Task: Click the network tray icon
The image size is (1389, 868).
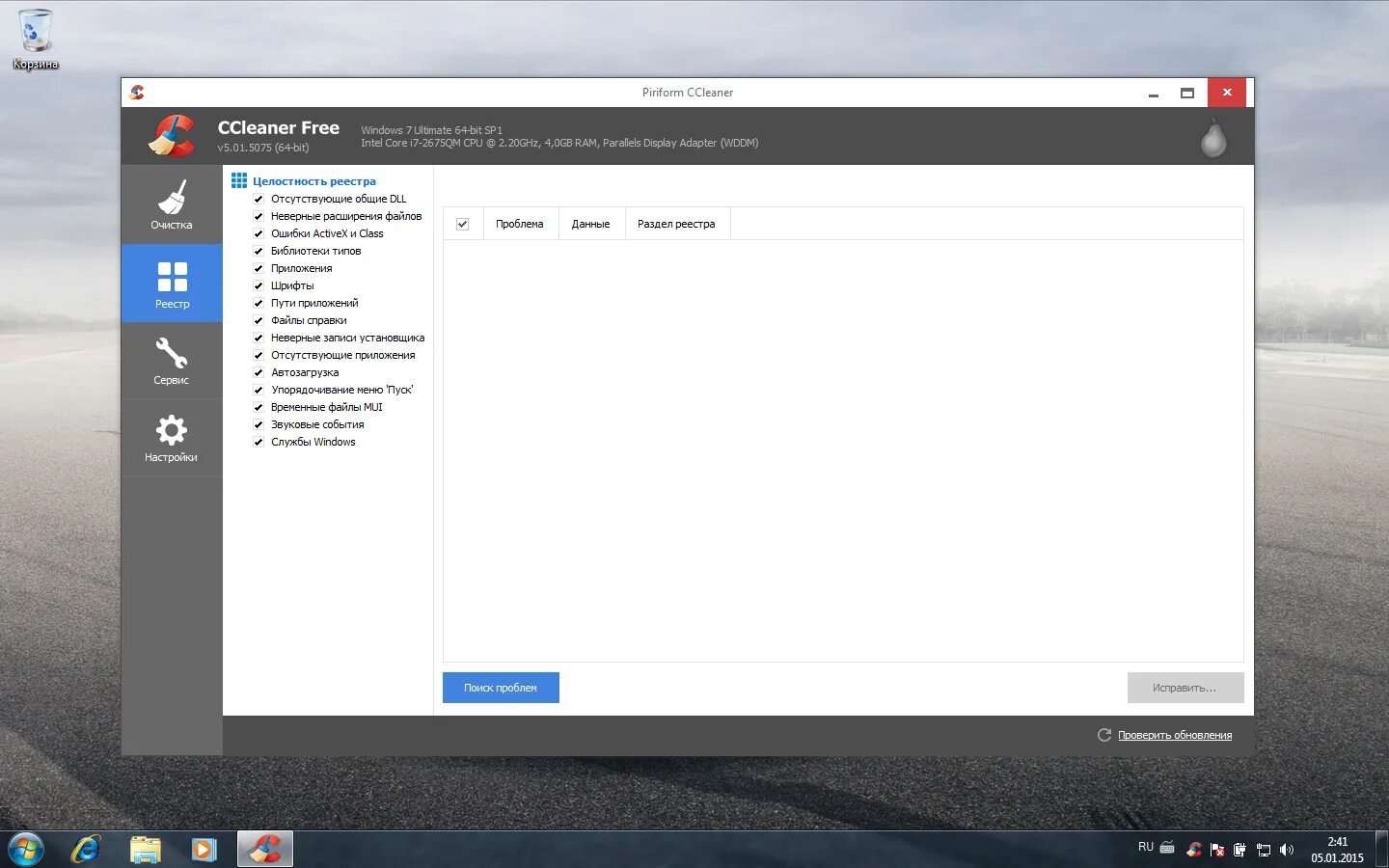Action: coord(1263,850)
